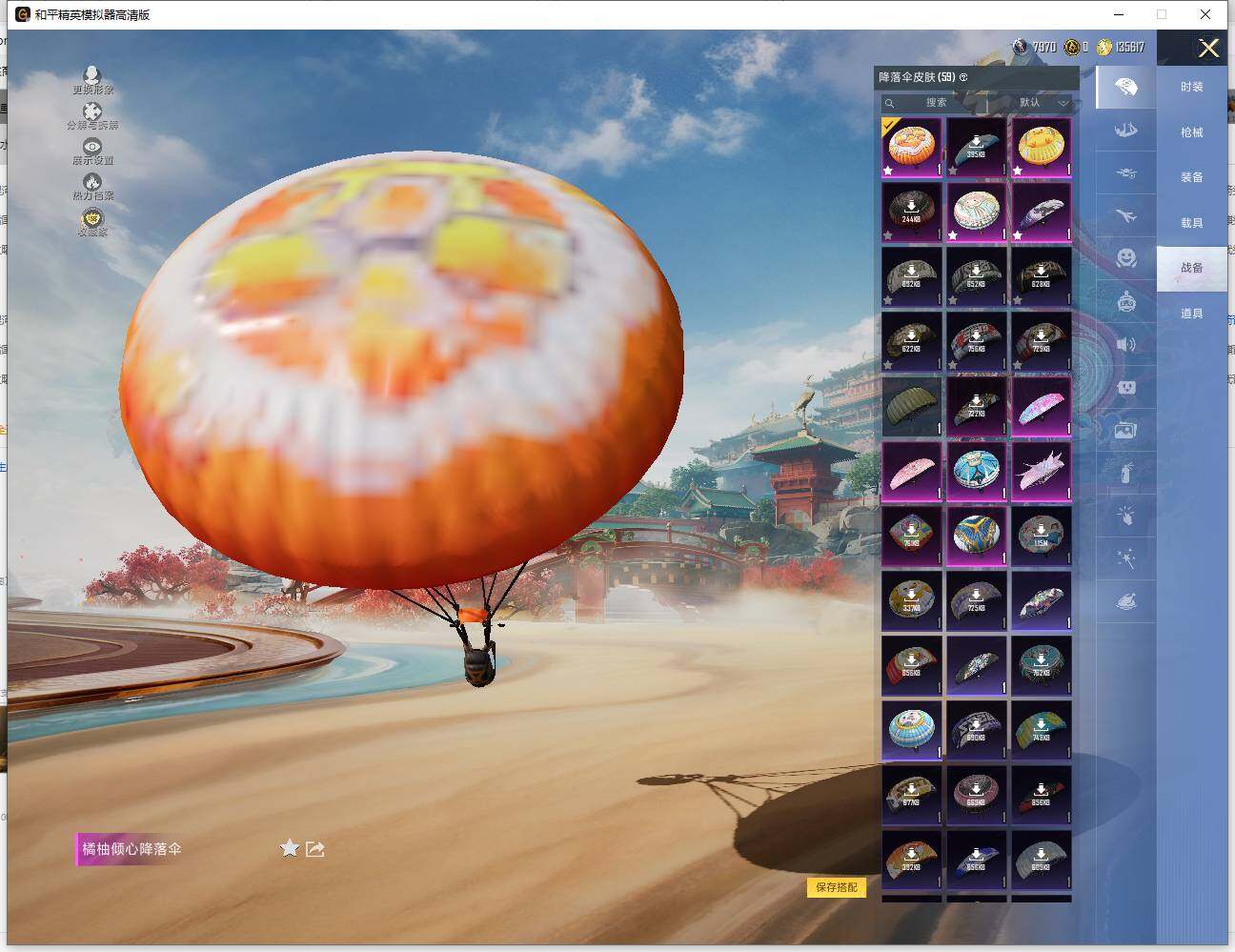Screen dimensions: 1235x952
Task: Select the square-face chat category icon
Action: 1125,388
